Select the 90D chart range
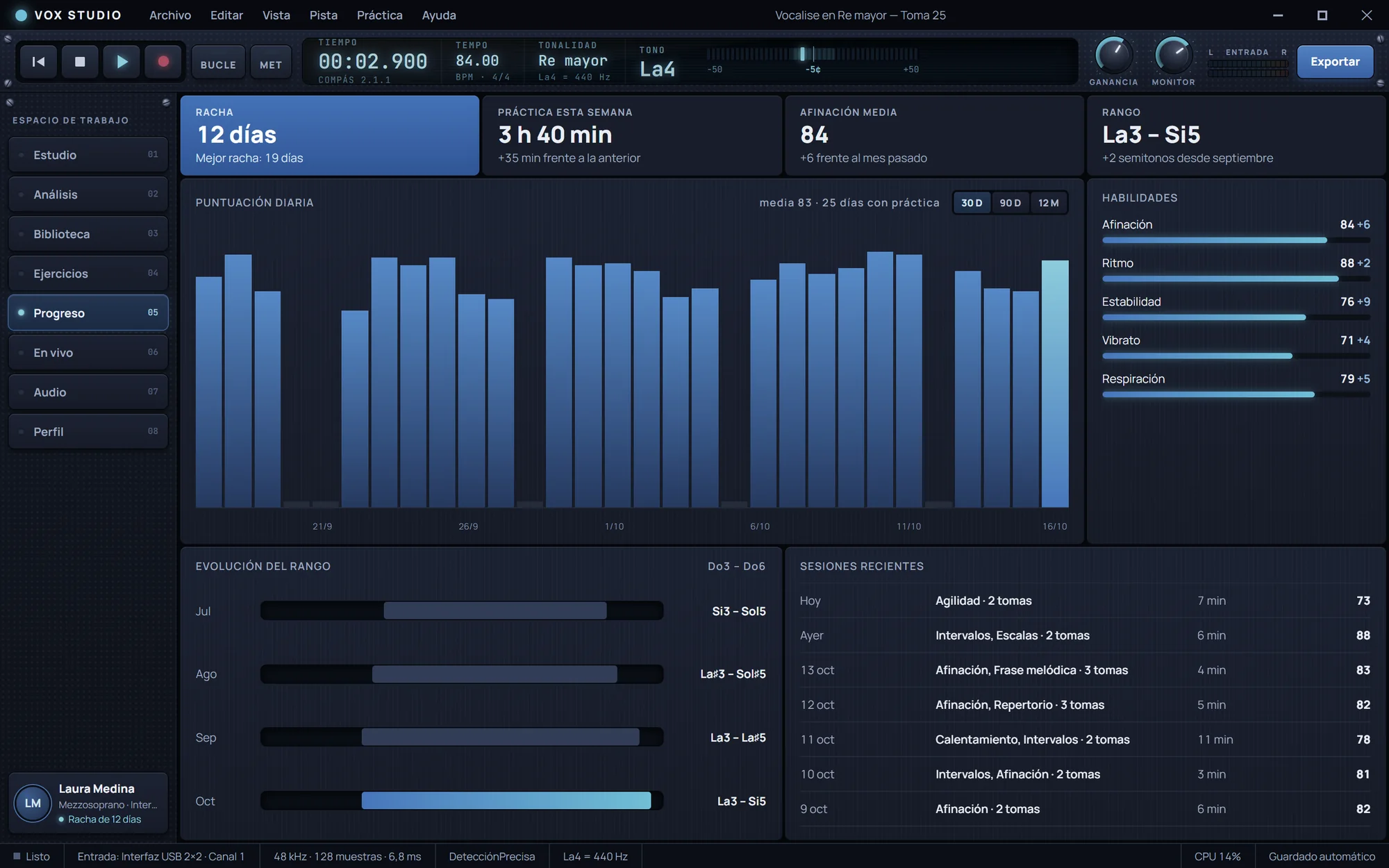 [x=1010, y=203]
